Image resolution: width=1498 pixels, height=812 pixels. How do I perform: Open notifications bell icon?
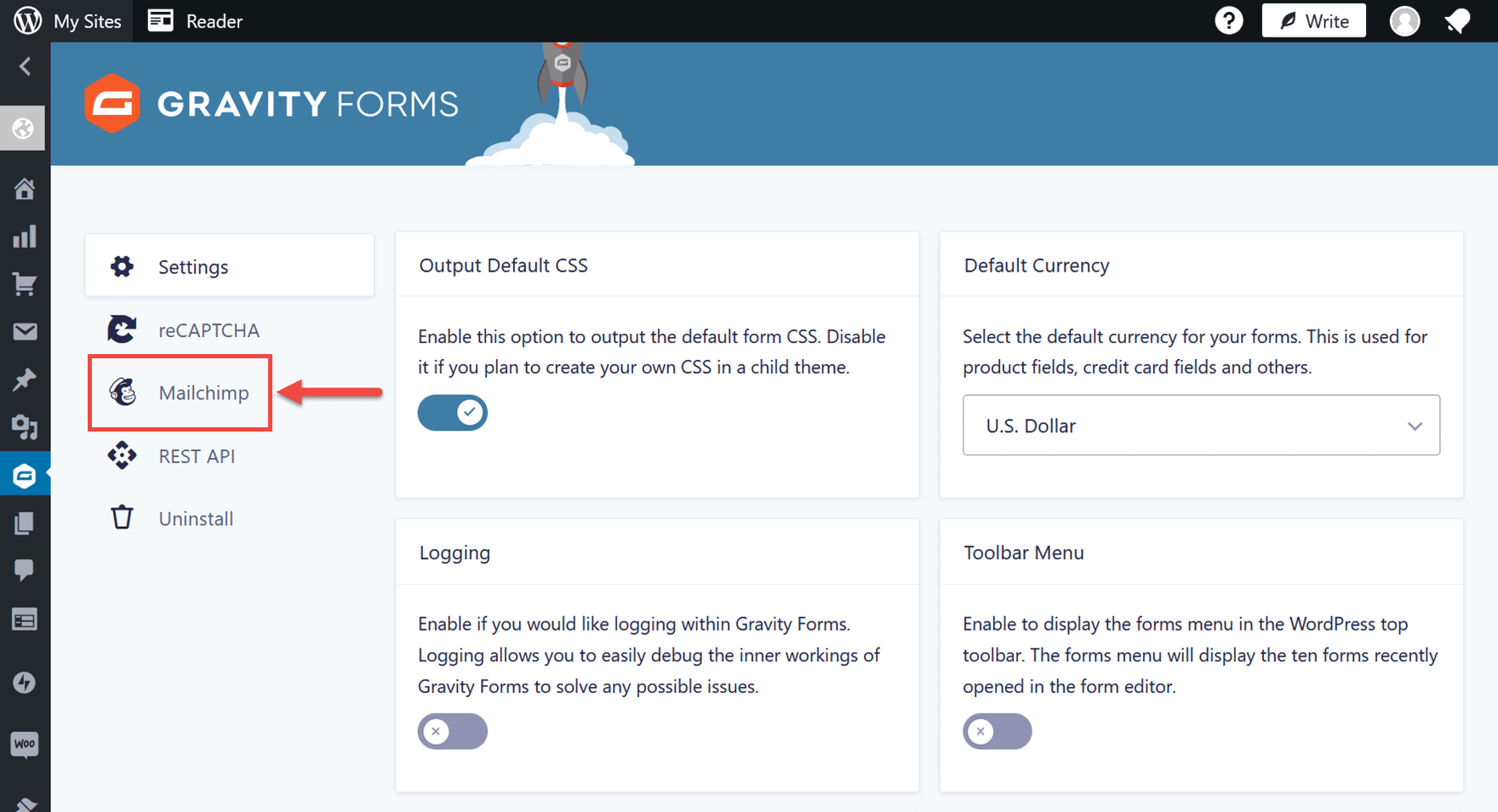1458,20
